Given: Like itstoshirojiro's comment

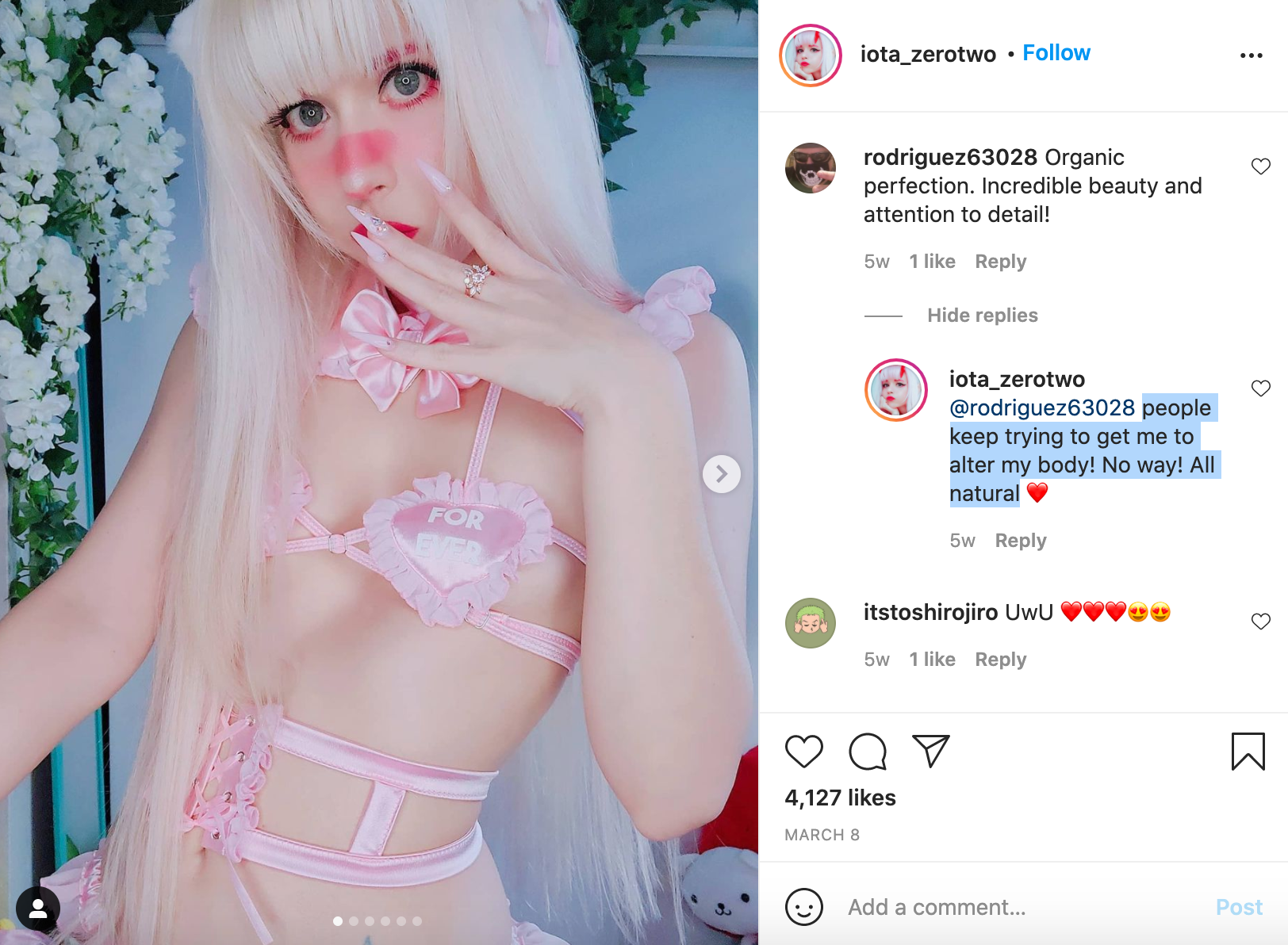Looking at the screenshot, I should [1260, 622].
